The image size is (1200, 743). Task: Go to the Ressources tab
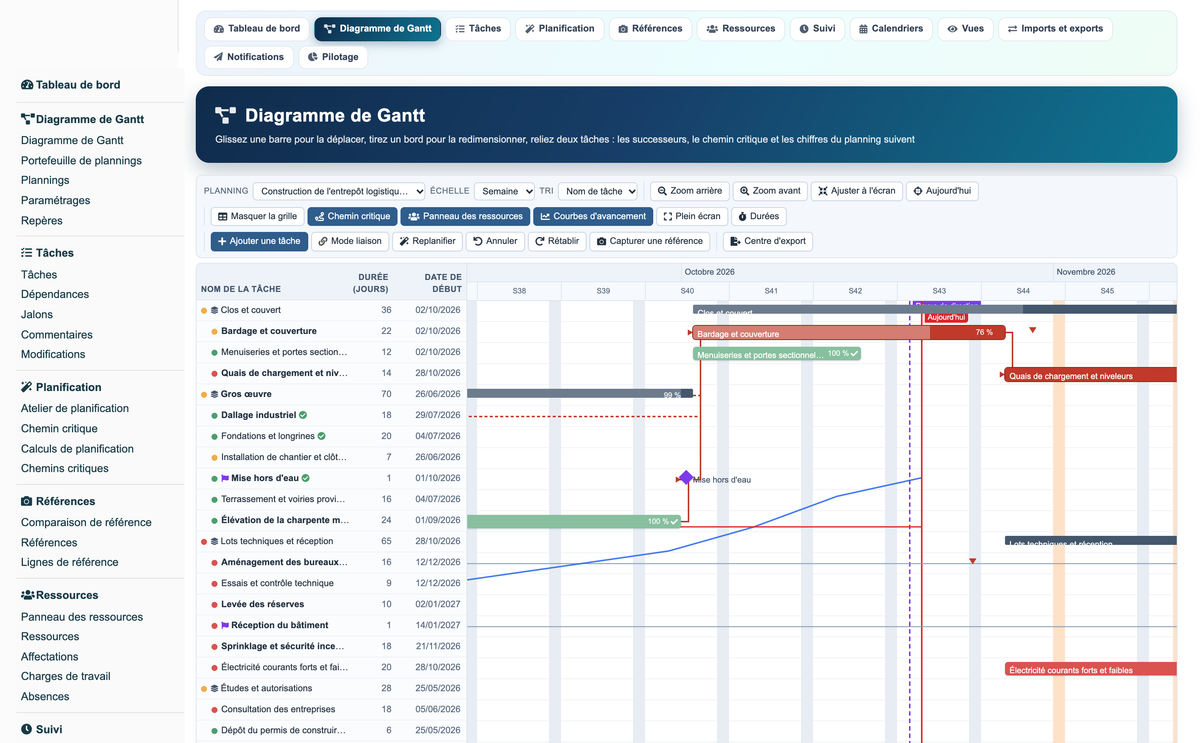[x=741, y=29]
